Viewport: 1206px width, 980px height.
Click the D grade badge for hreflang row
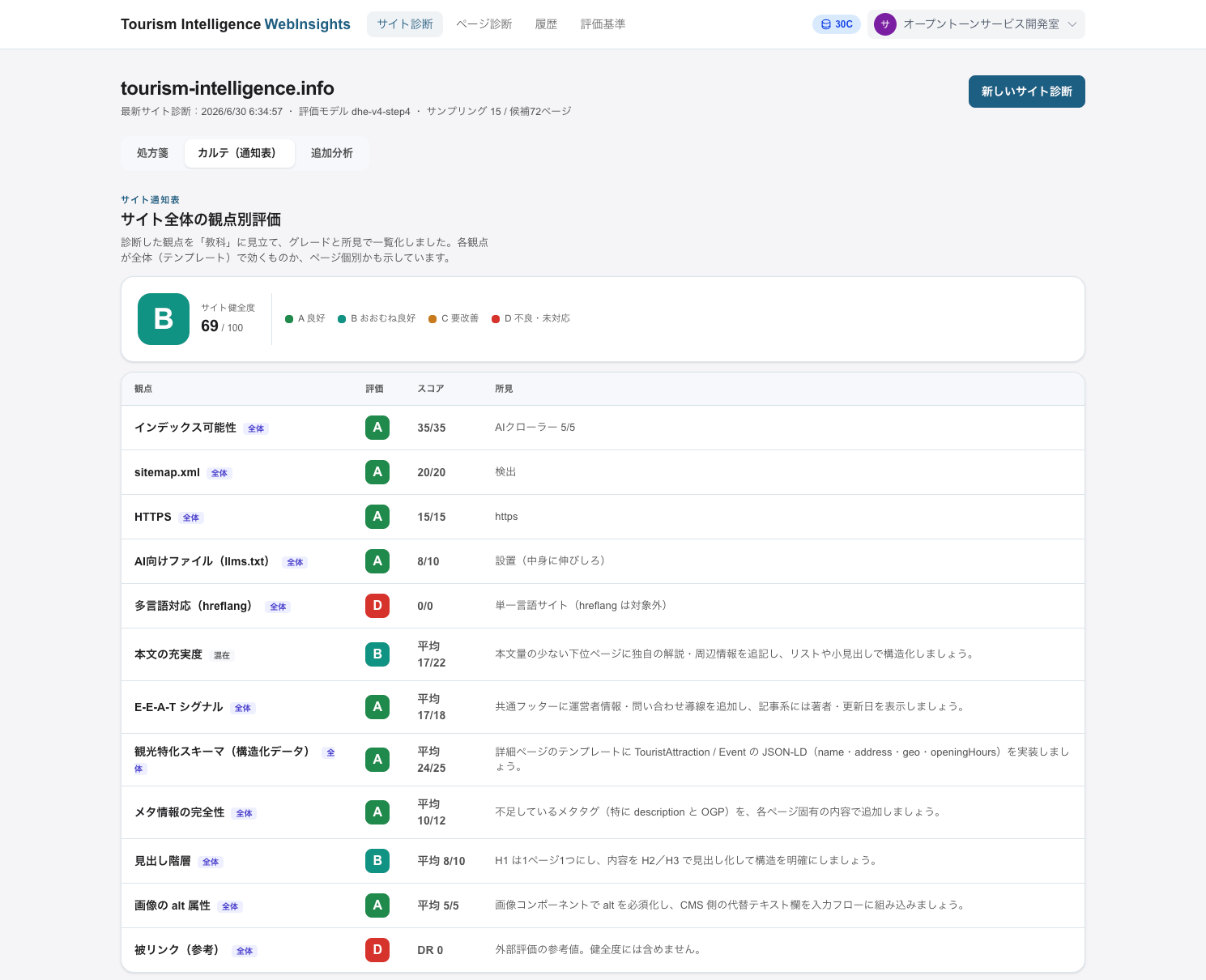[x=377, y=606]
